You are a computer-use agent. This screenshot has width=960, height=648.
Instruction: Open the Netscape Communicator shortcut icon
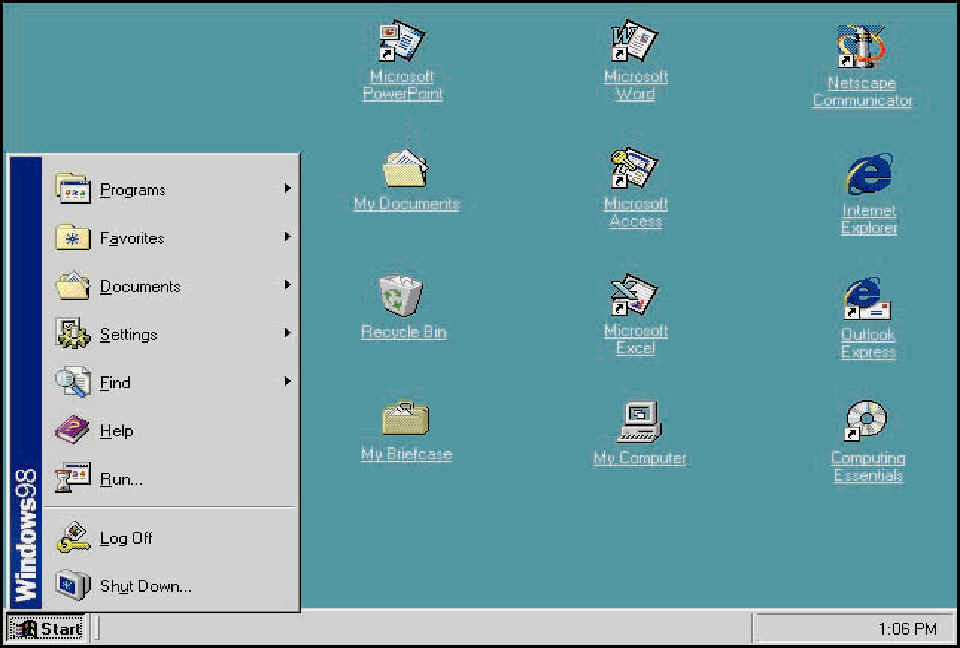(861, 46)
